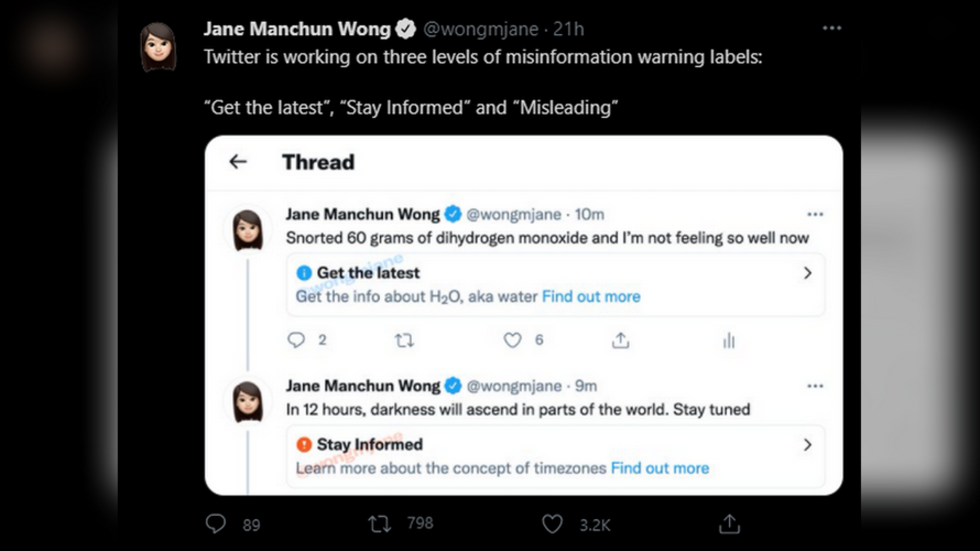The width and height of the screenshot is (980, 551).
Task: Open more options on the 9m tweet
Action: click(815, 386)
